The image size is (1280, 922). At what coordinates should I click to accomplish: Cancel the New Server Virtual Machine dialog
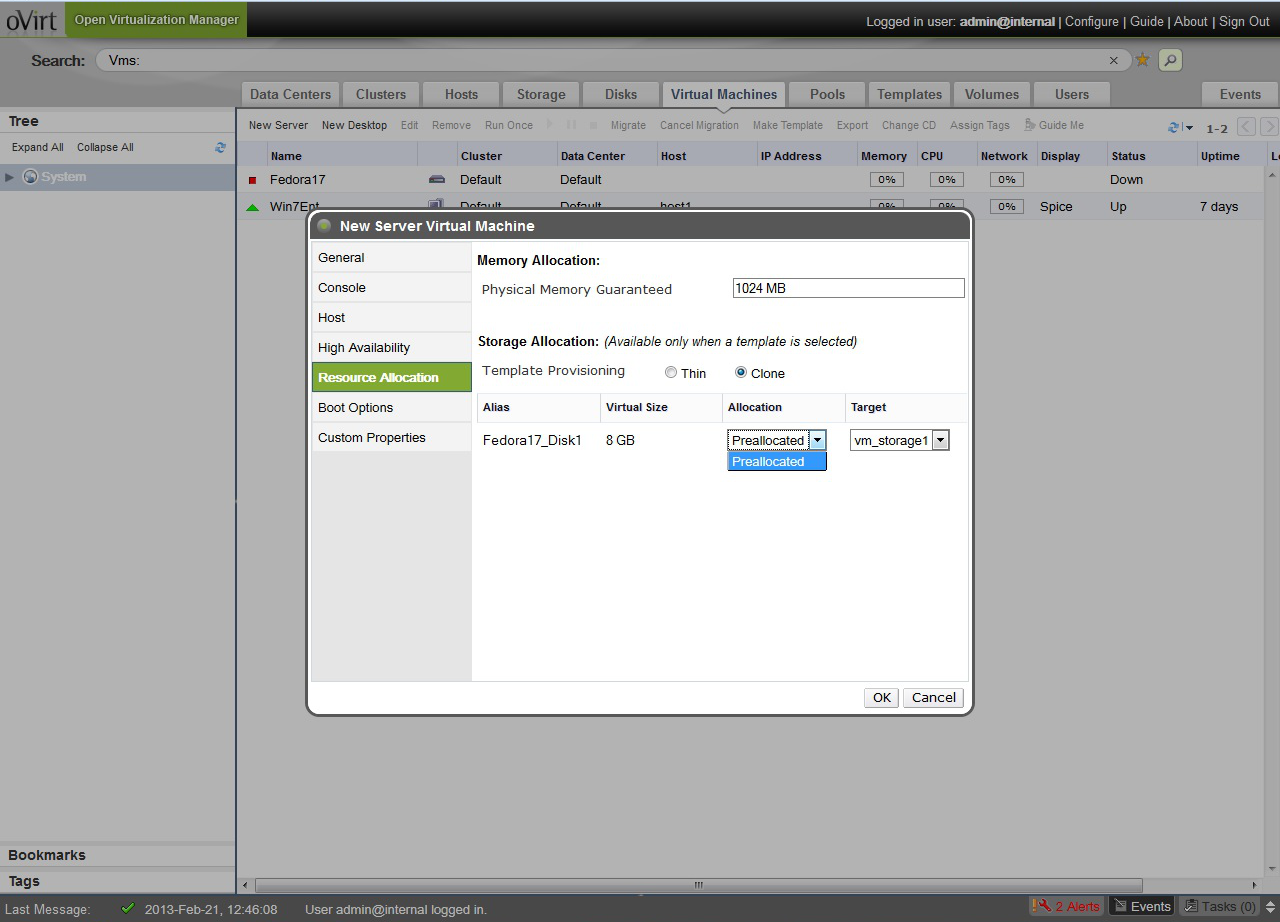tap(933, 698)
